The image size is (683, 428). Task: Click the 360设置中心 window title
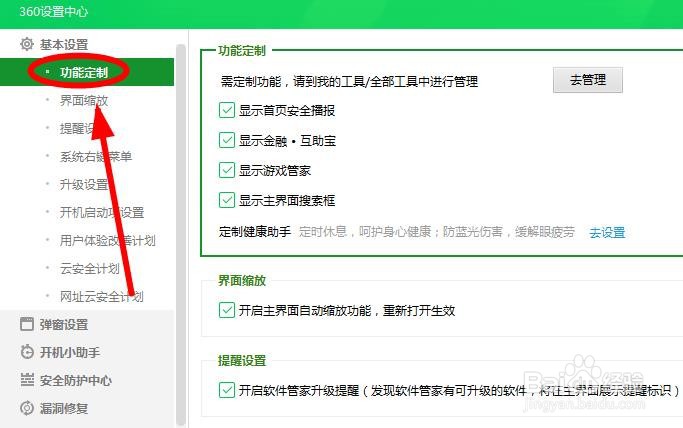[x=54, y=11]
